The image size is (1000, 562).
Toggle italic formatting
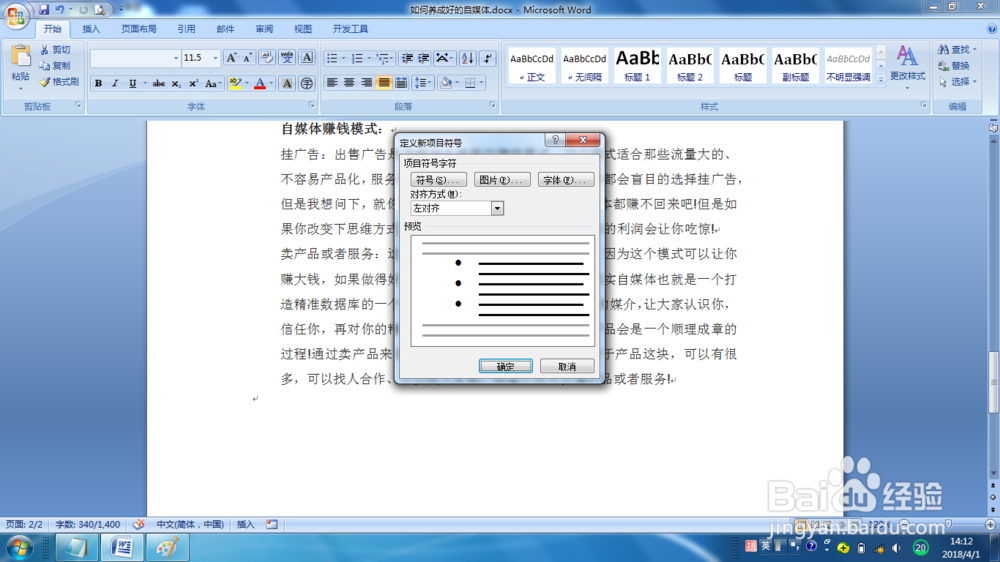pyautogui.click(x=115, y=84)
